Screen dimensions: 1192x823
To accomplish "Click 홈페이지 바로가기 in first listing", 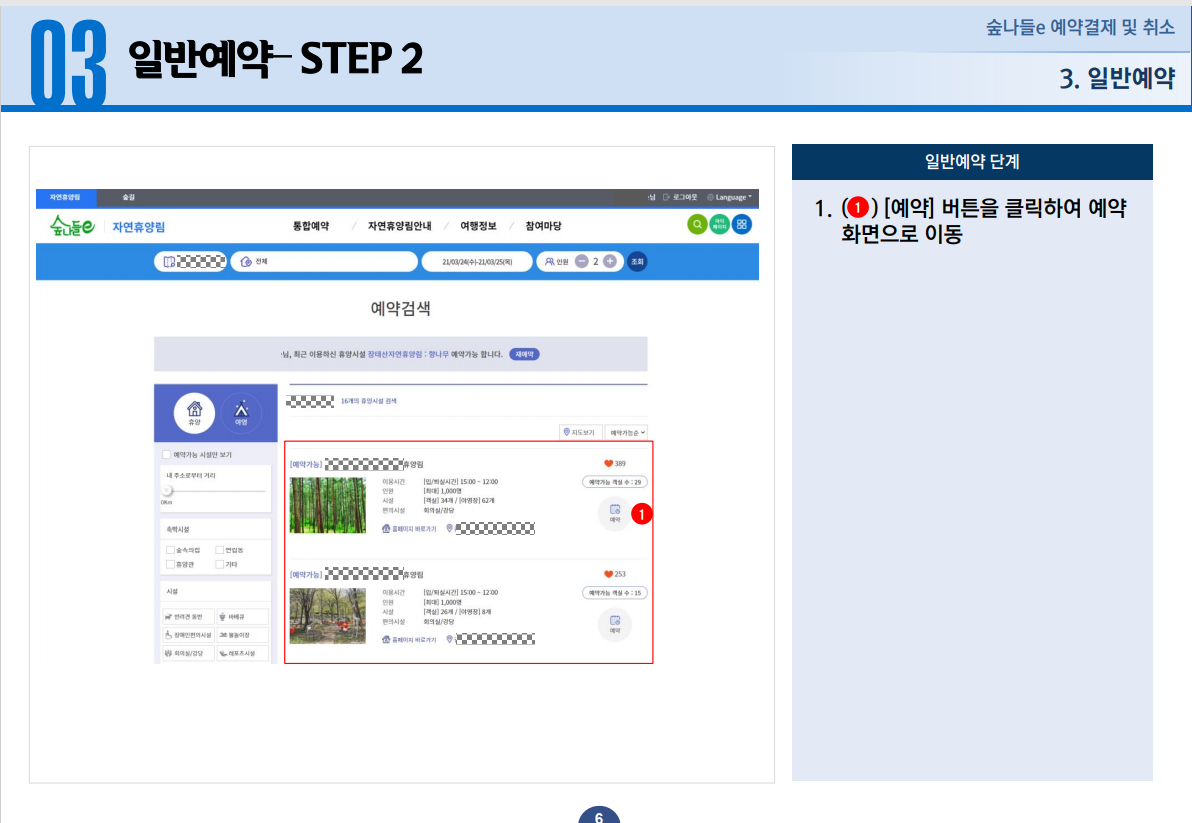I will 409,529.
